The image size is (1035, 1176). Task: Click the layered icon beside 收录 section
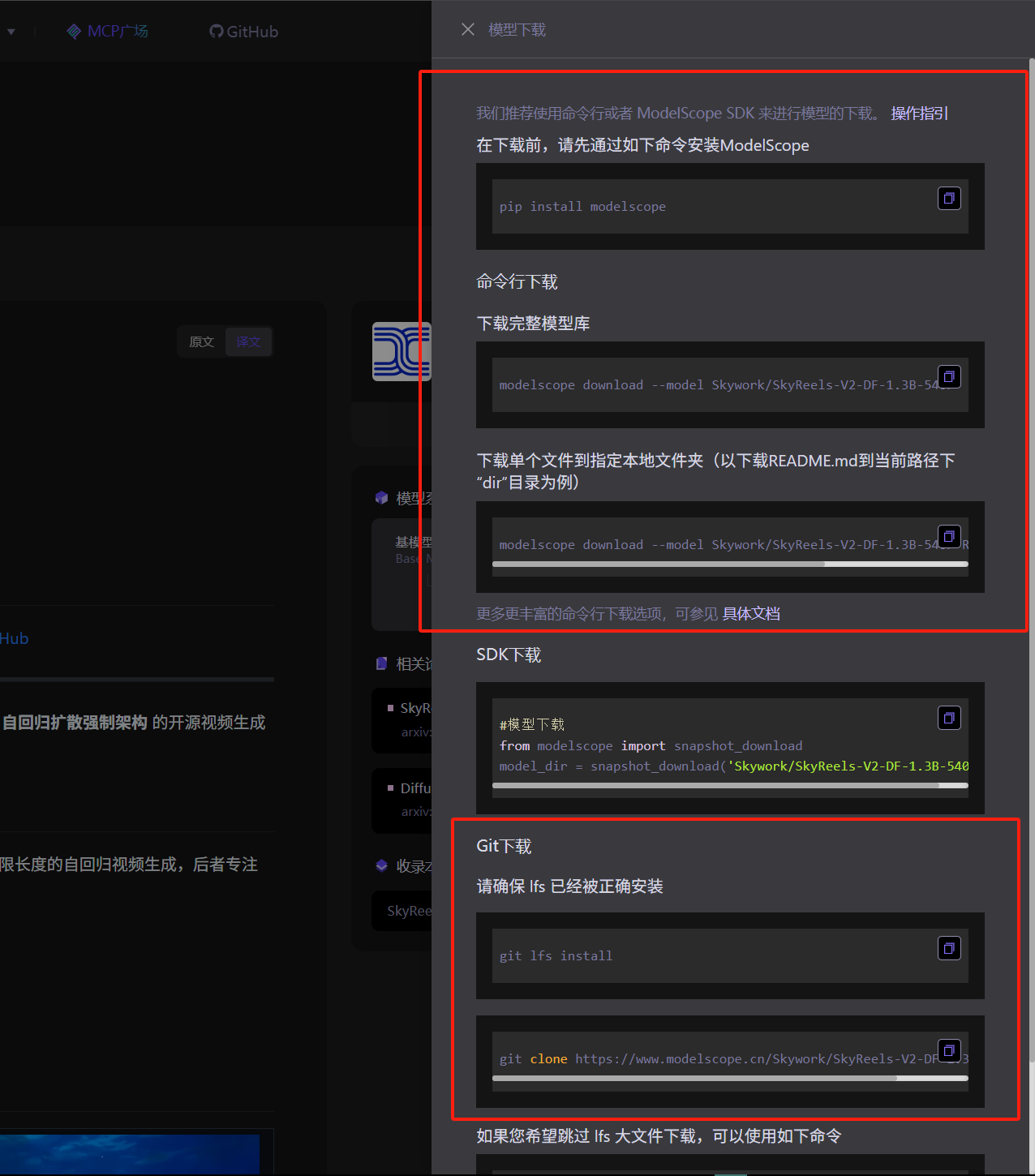pos(381,865)
